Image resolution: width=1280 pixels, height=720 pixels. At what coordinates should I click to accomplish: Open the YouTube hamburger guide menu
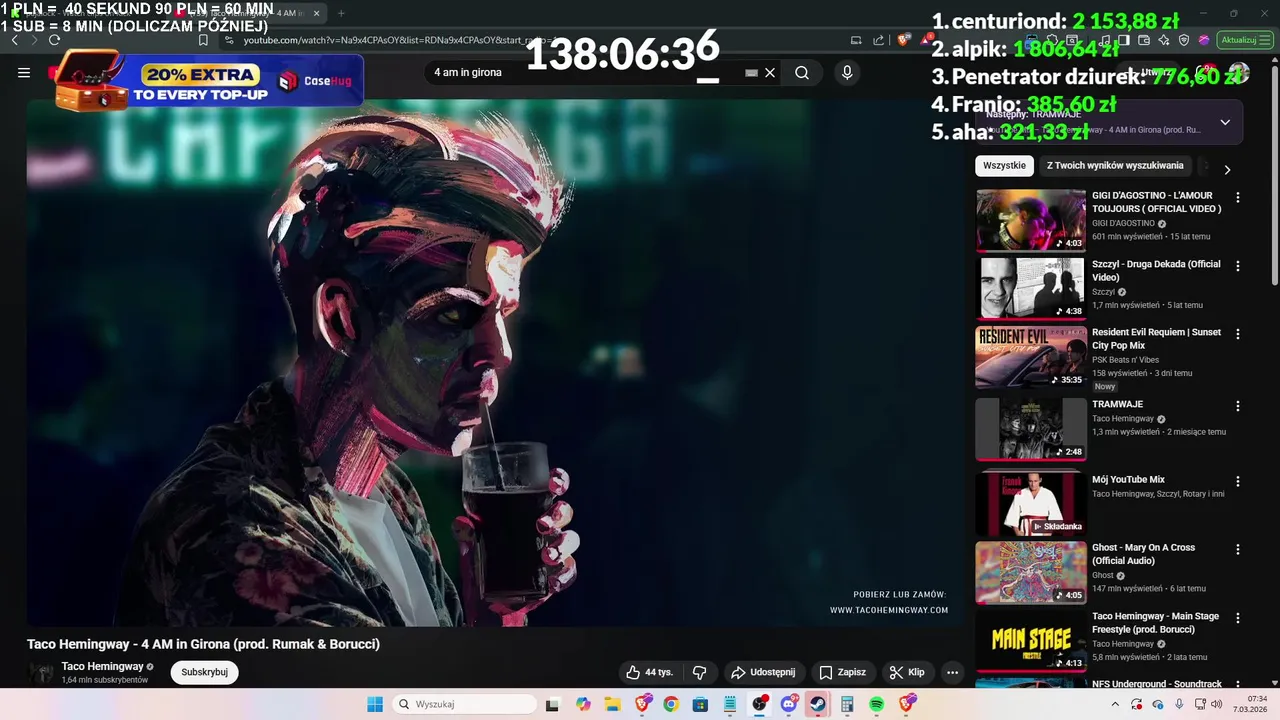coord(24,72)
